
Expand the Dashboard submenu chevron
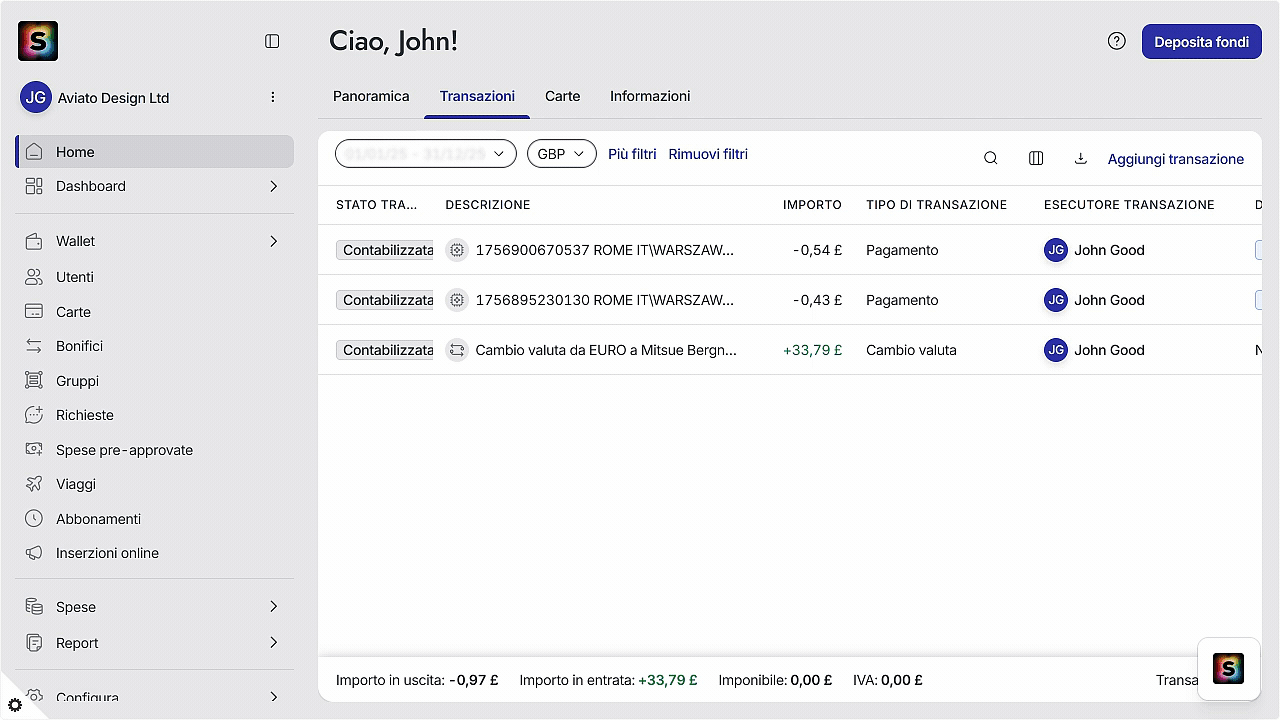(x=274, y=186)
